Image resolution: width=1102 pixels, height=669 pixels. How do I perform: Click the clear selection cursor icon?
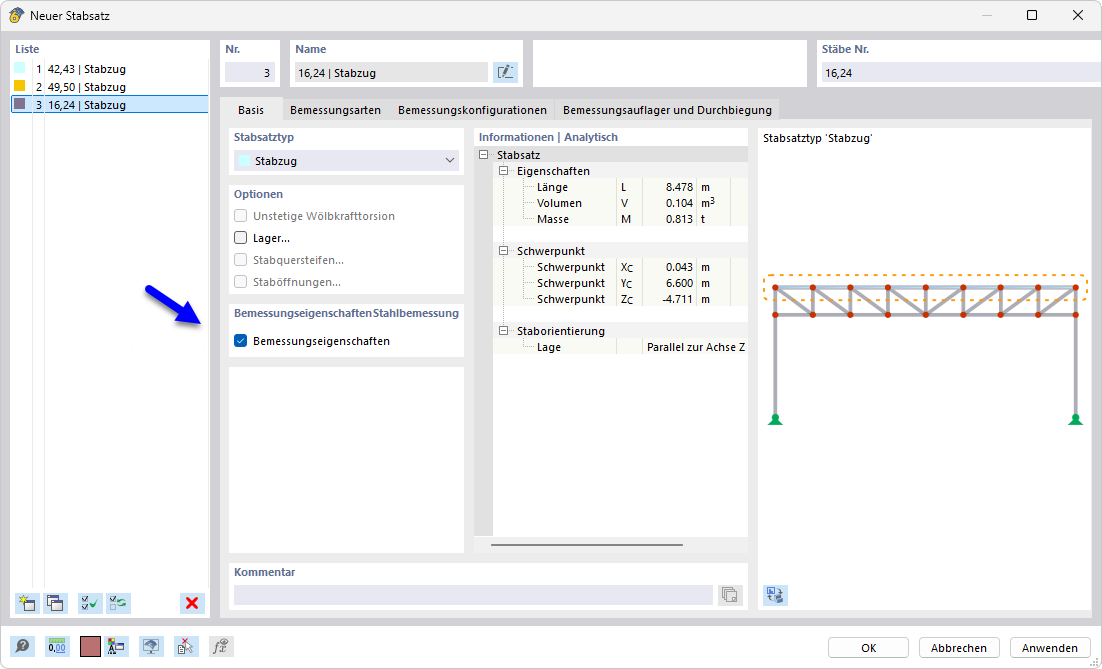coord(186,647)
